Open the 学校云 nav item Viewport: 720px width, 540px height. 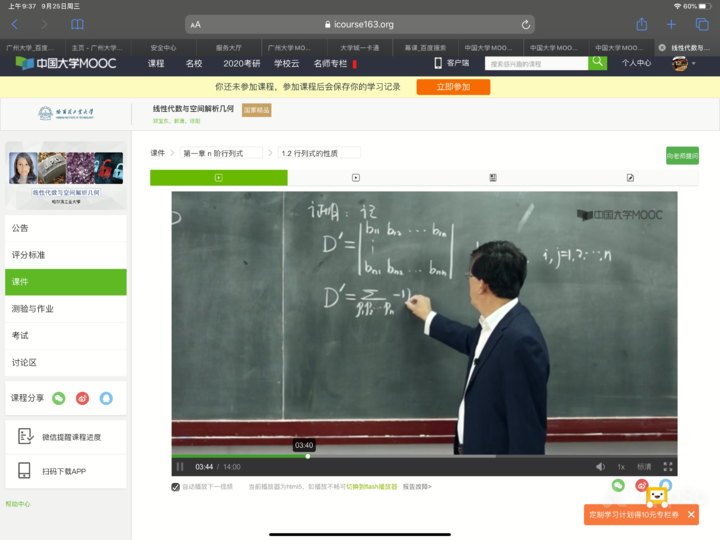(287, 63)
